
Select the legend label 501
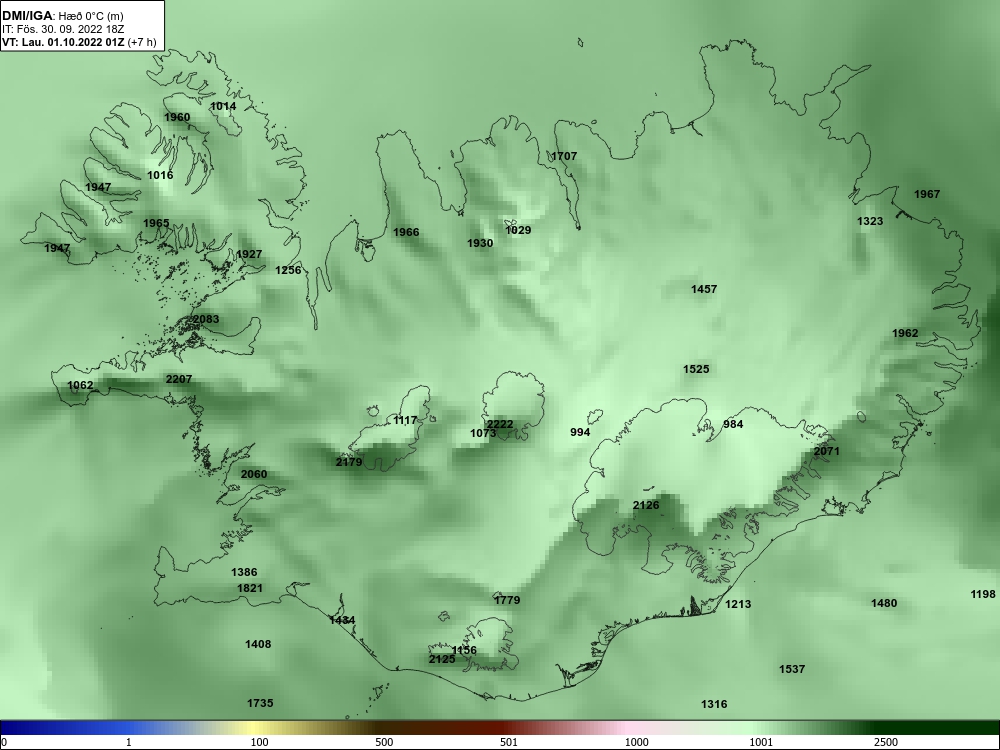click(x=509, y=742)
